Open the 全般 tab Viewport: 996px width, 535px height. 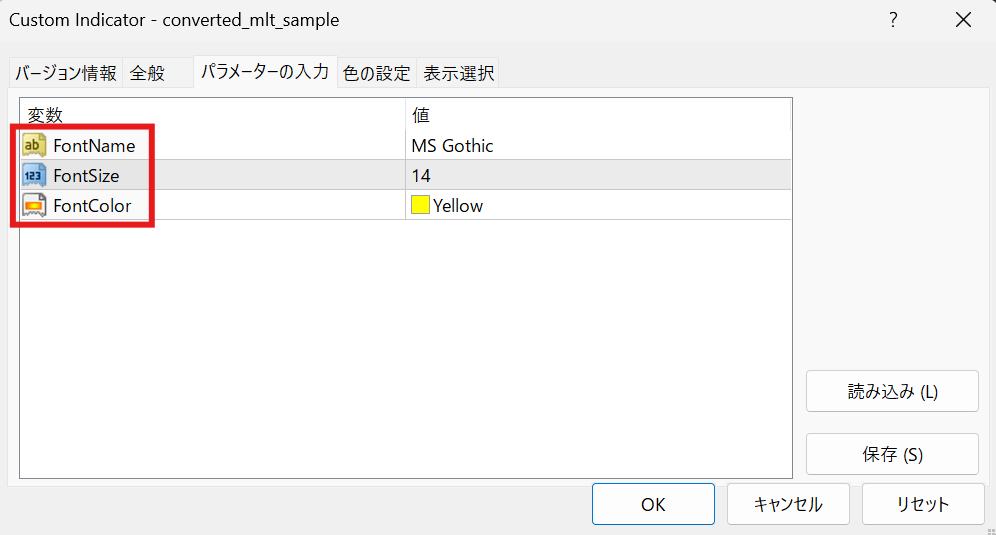coord(147,73)
